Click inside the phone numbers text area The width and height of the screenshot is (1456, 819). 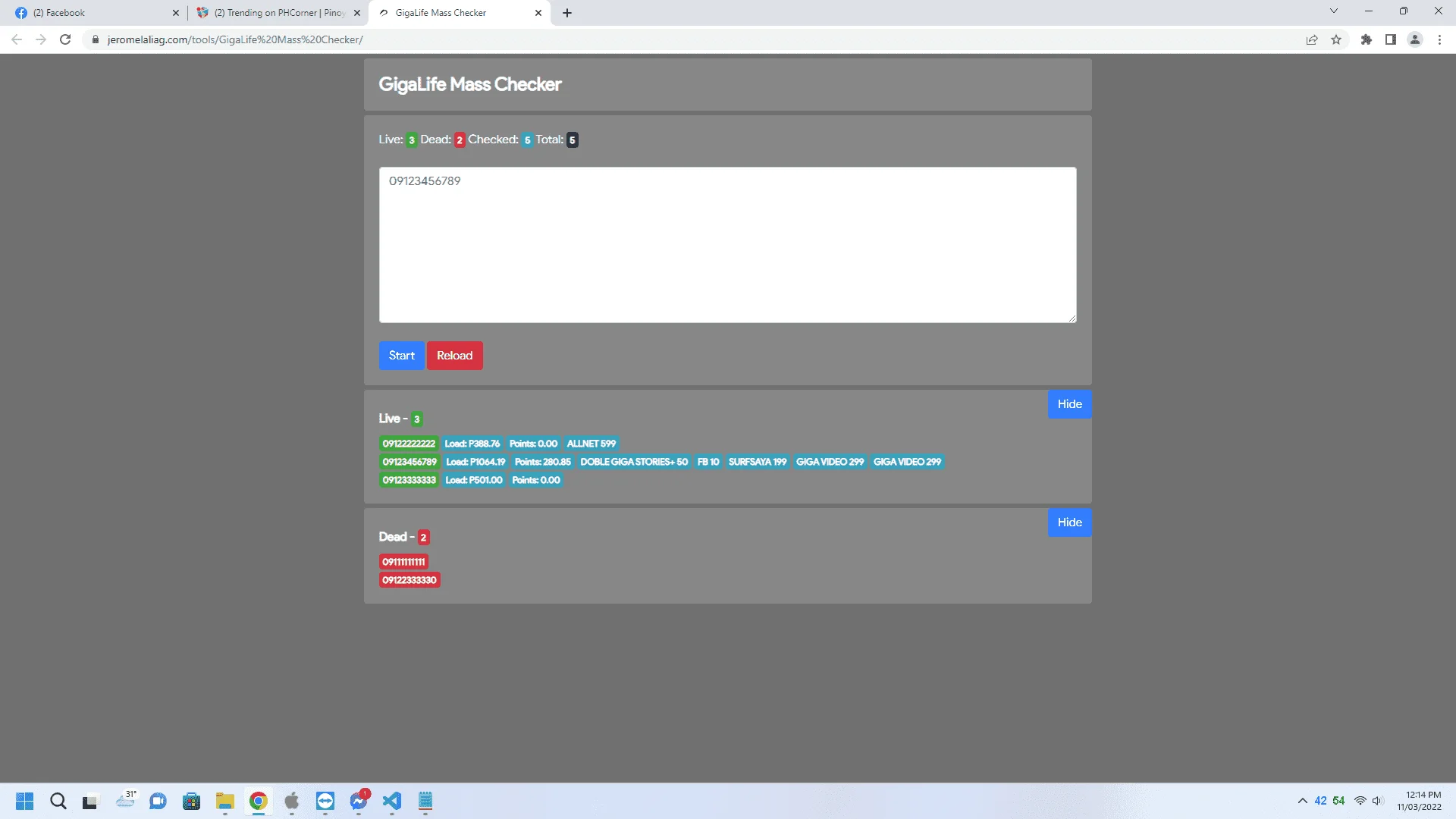click(728, 245)
